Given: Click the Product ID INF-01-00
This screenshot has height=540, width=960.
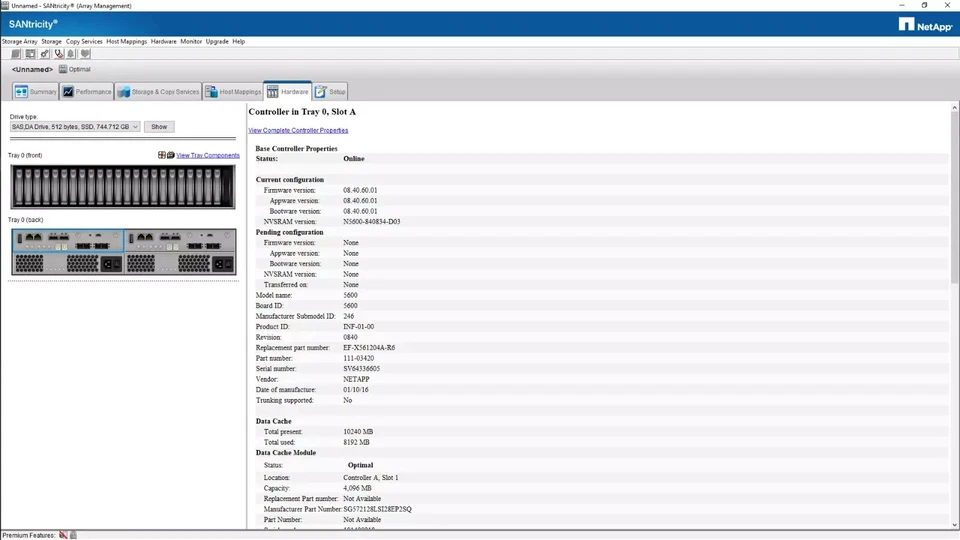Looking at the screenshot, I should coord(358,327).
